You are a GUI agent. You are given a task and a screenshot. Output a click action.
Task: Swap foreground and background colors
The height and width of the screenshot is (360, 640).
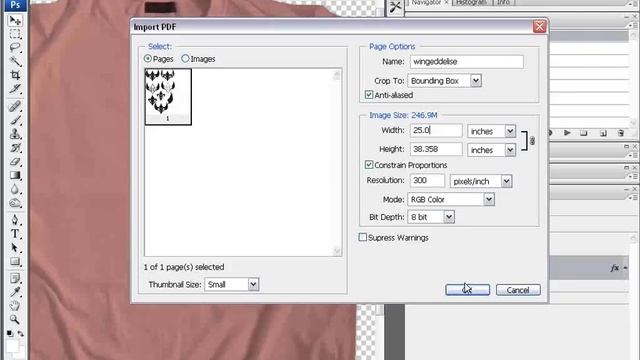pos(20,333)
